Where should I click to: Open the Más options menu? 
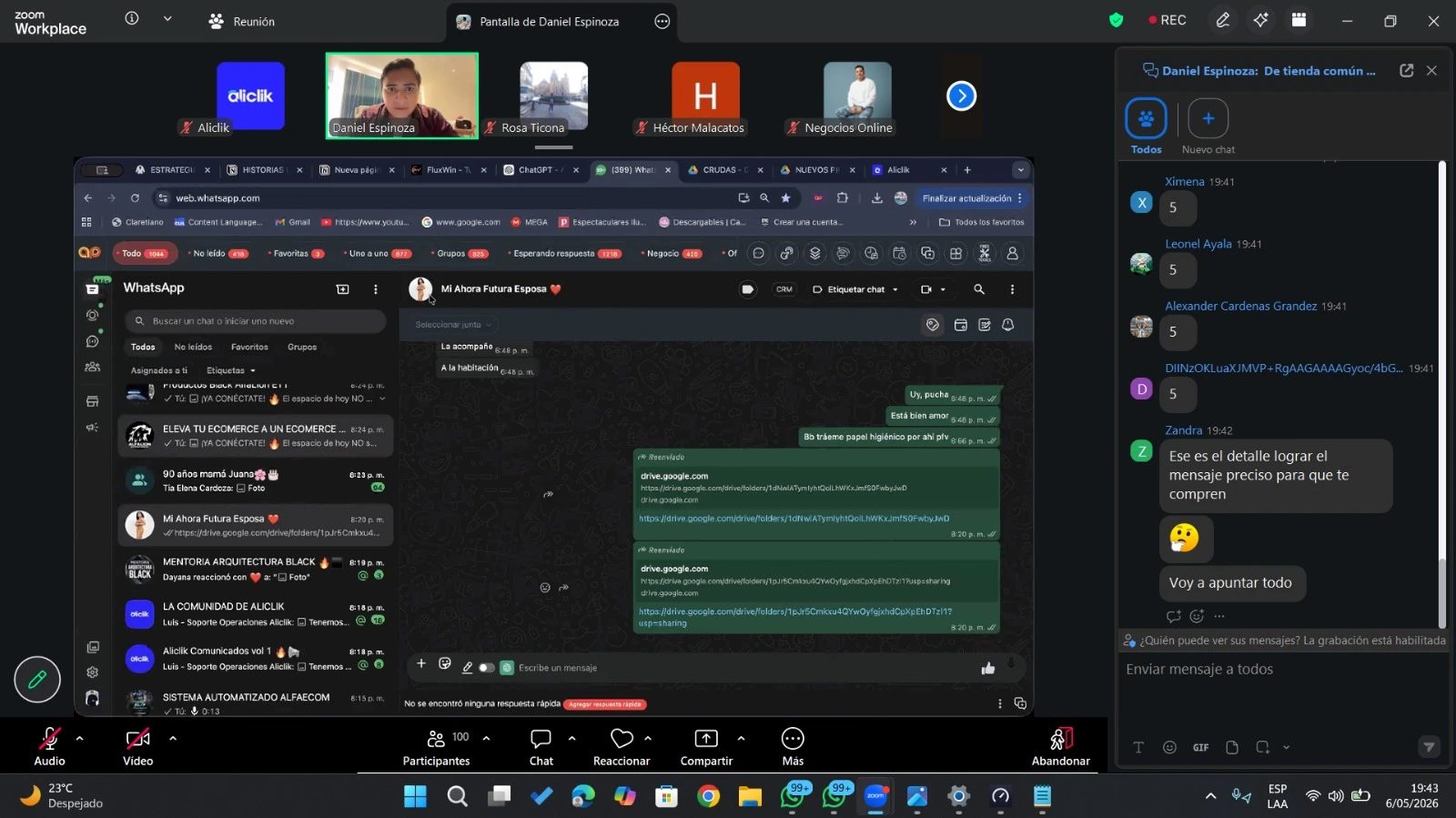793,746
